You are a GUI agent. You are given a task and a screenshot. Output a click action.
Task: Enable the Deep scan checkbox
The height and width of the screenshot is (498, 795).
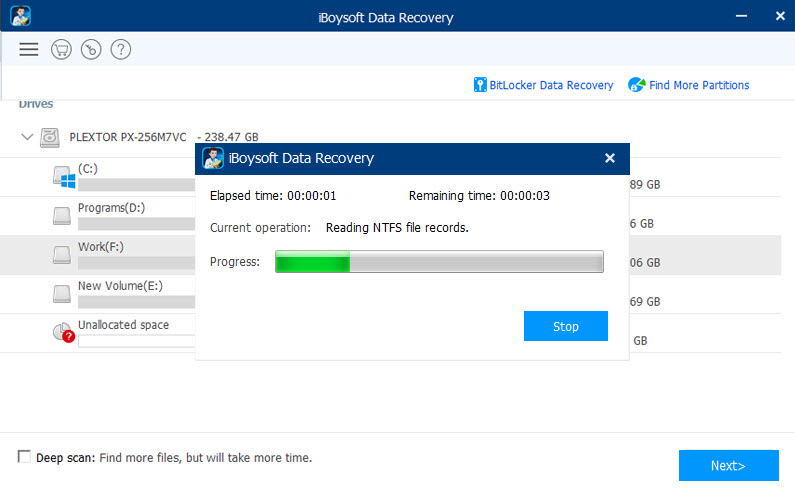pyautogui.click(x=24, y=456)
